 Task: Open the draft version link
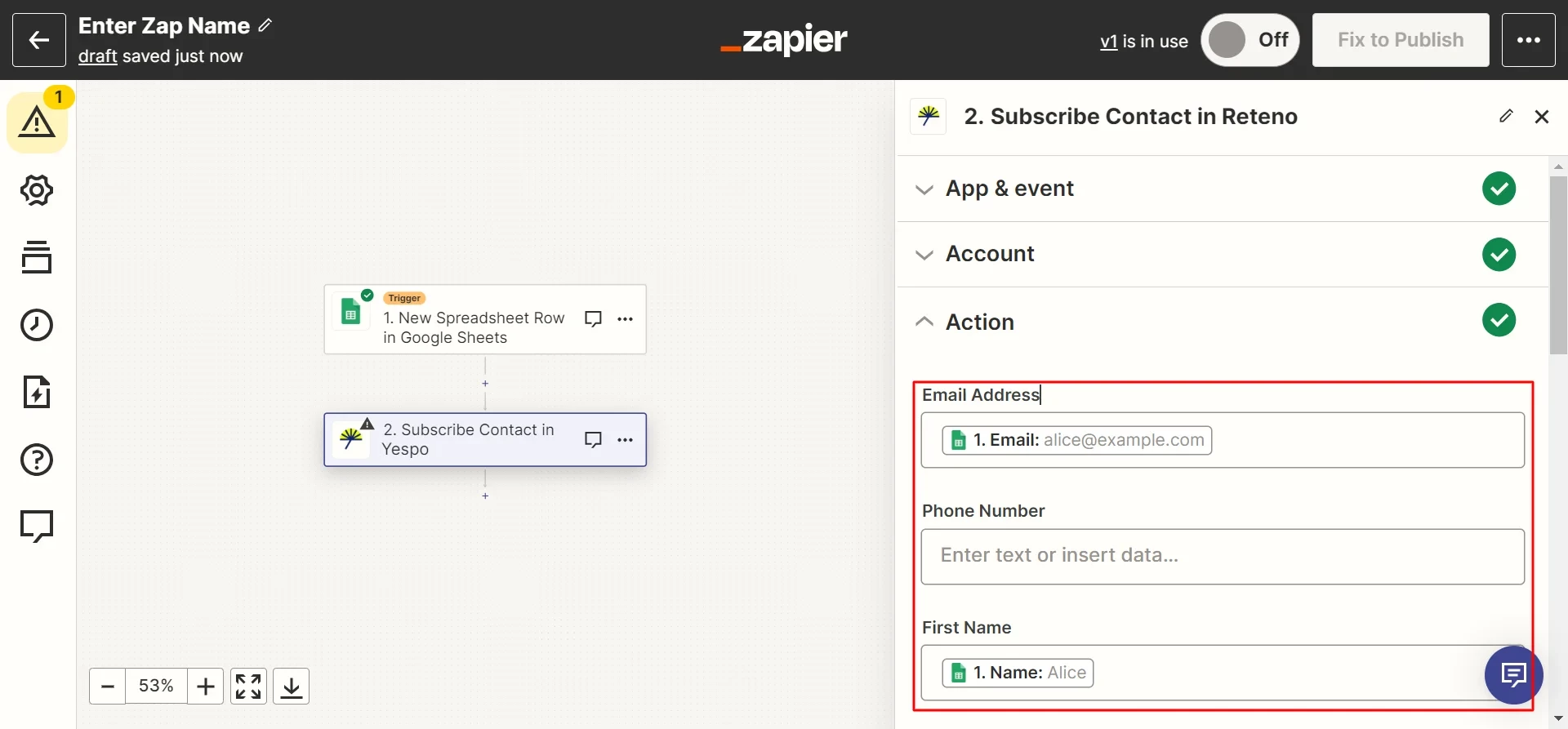coord(98,56)
